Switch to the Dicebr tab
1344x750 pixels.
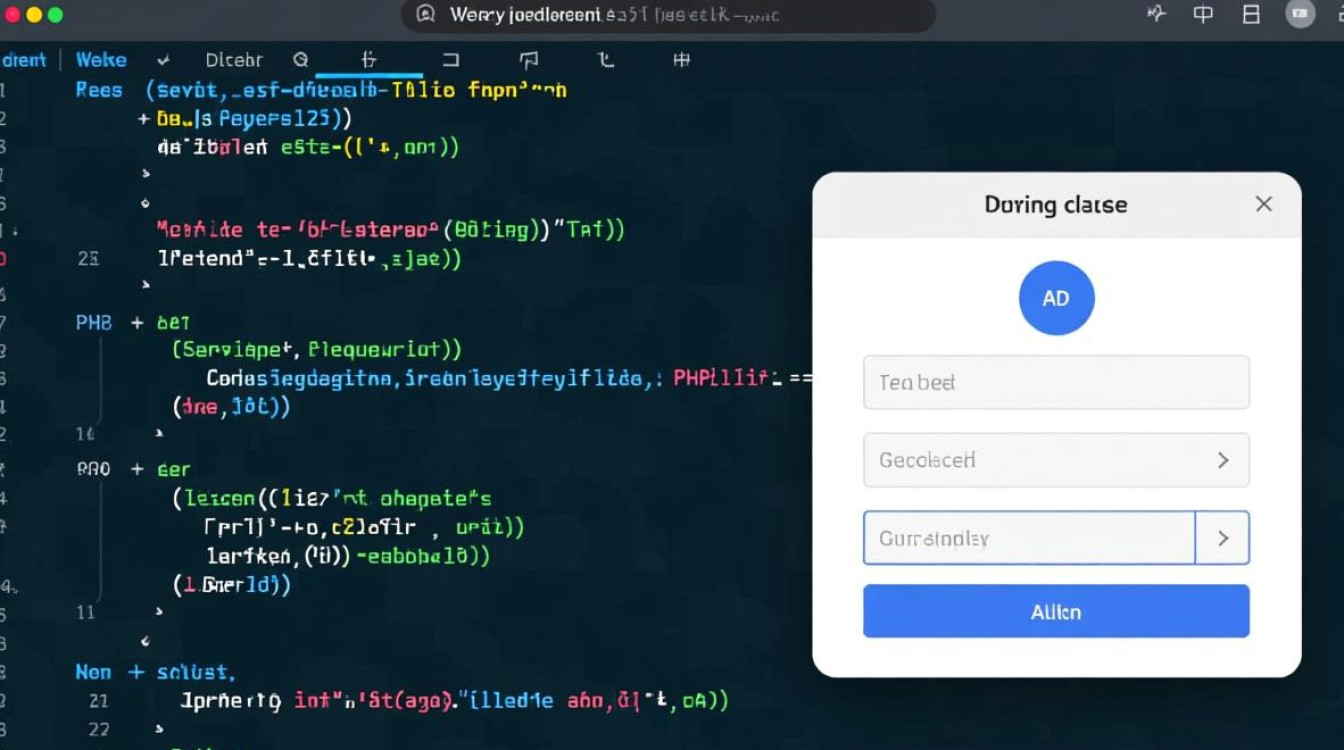(233, 60)
